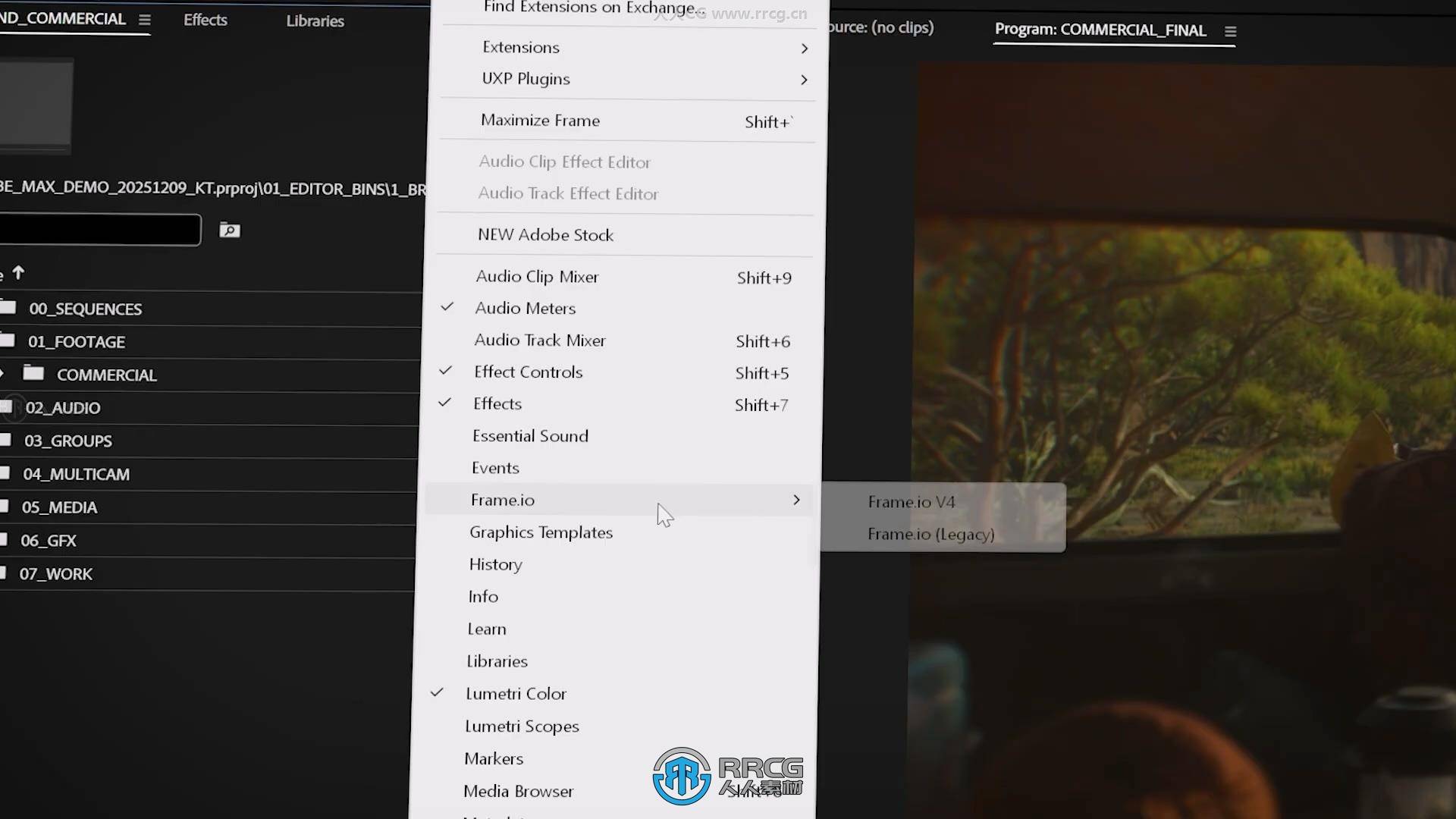Expand the COMMERCIAL bin disclosure arrow
1456x819 pixels.
pos(3,373)
